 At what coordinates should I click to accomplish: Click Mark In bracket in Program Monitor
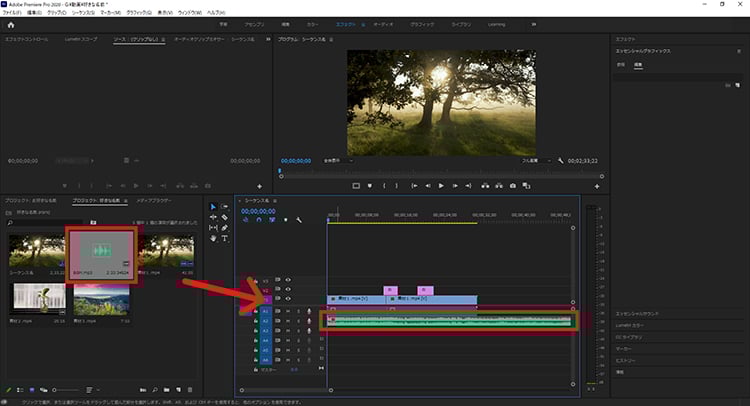tap(384, 186)
